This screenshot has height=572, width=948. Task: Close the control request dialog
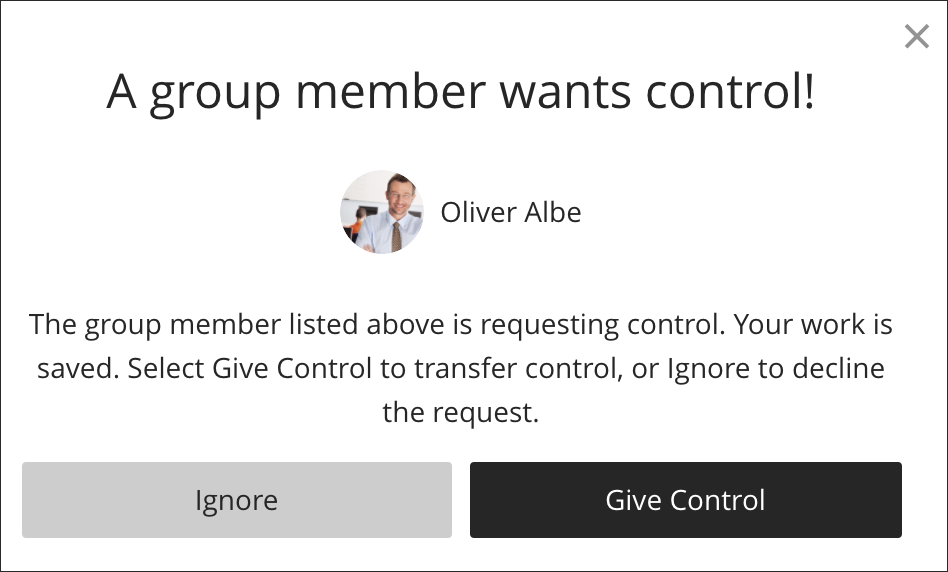click(x=916, y=37)
